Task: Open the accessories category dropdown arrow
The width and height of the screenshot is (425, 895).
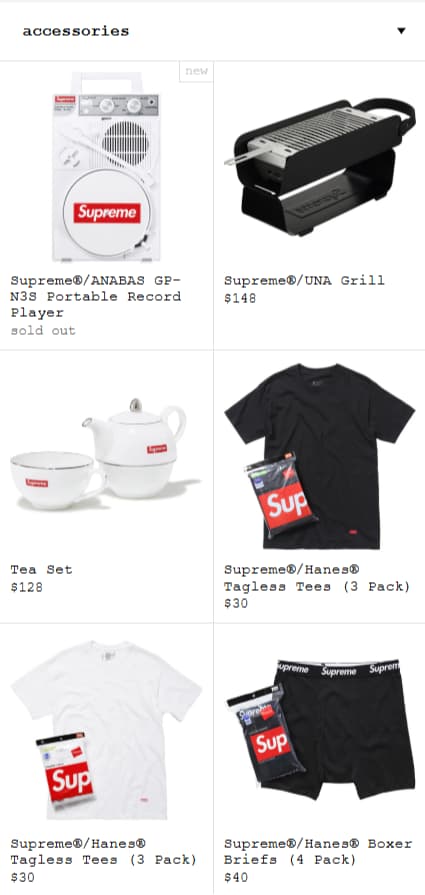Action: 401,31
